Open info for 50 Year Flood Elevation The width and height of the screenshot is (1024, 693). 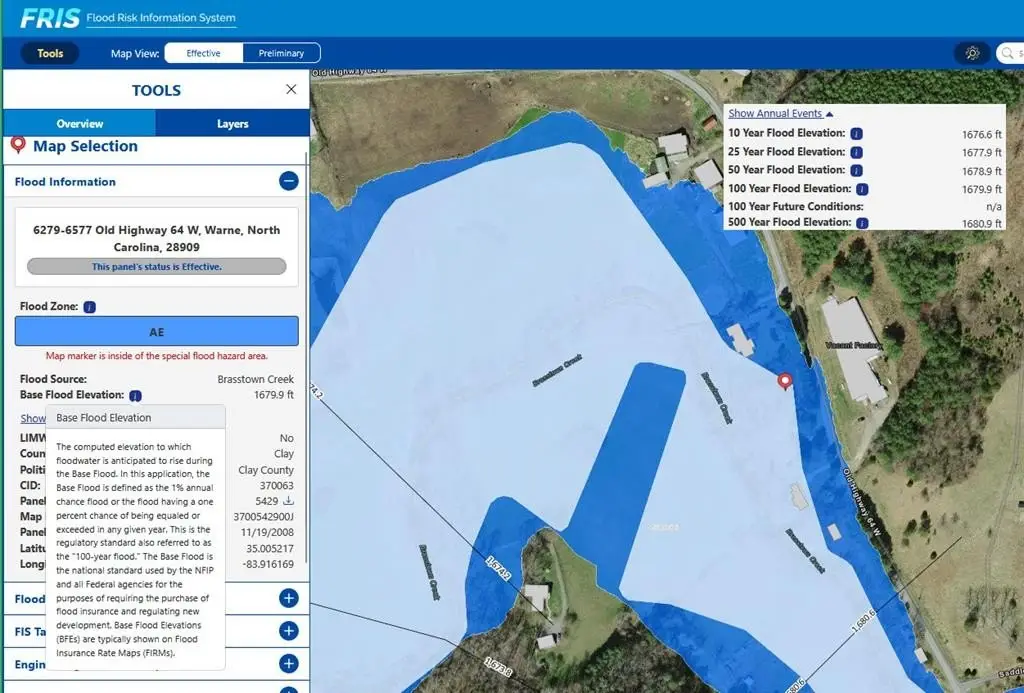[x=857, y=170]
